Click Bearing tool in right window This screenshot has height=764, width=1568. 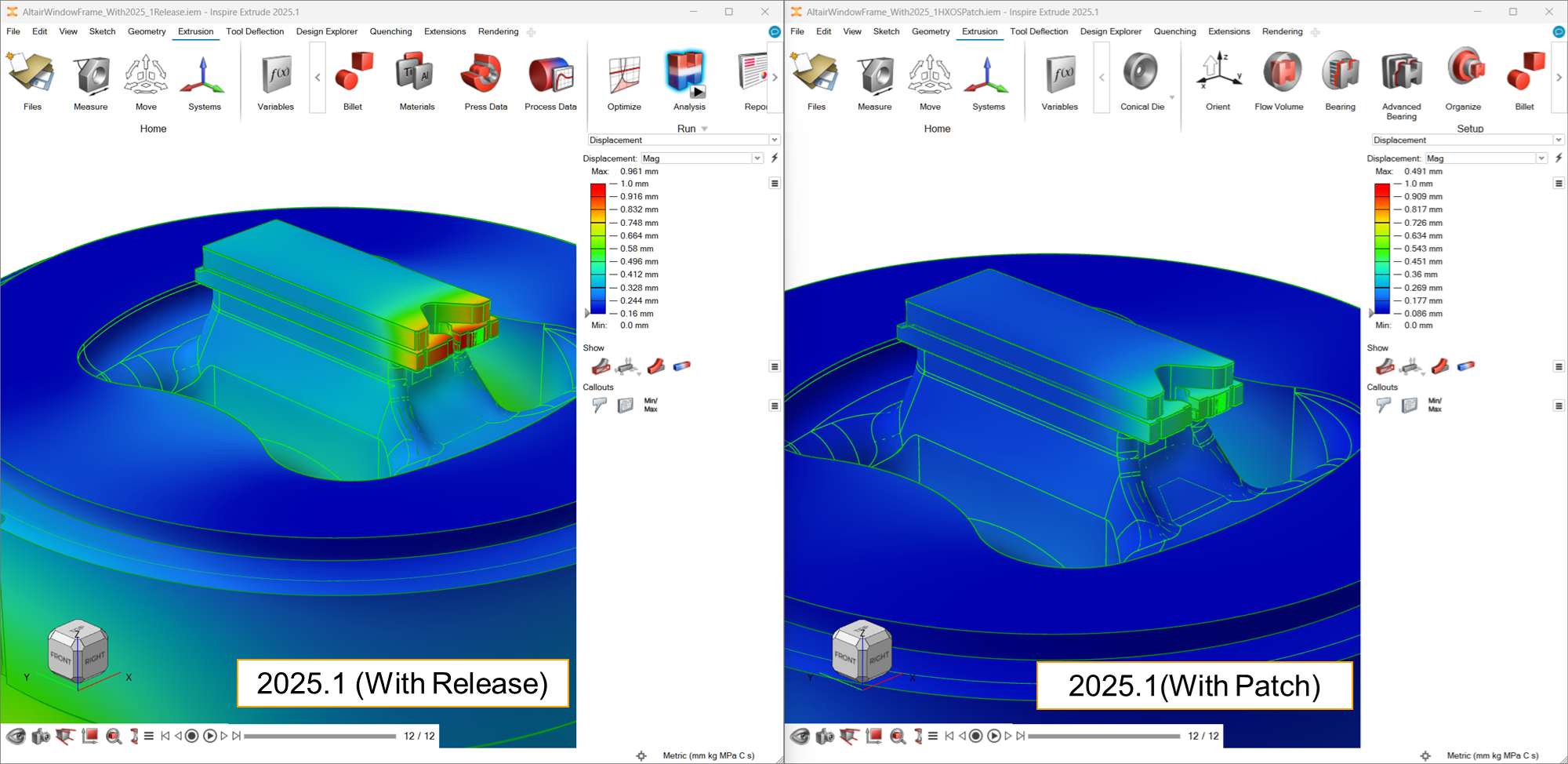[x=1340, y=81]
